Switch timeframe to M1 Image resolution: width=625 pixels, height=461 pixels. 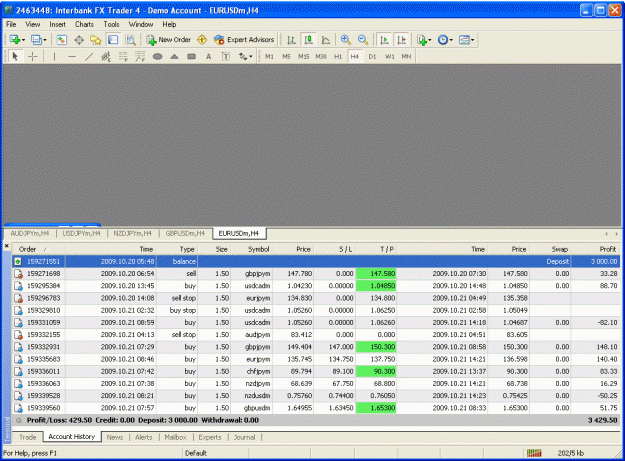269,57
